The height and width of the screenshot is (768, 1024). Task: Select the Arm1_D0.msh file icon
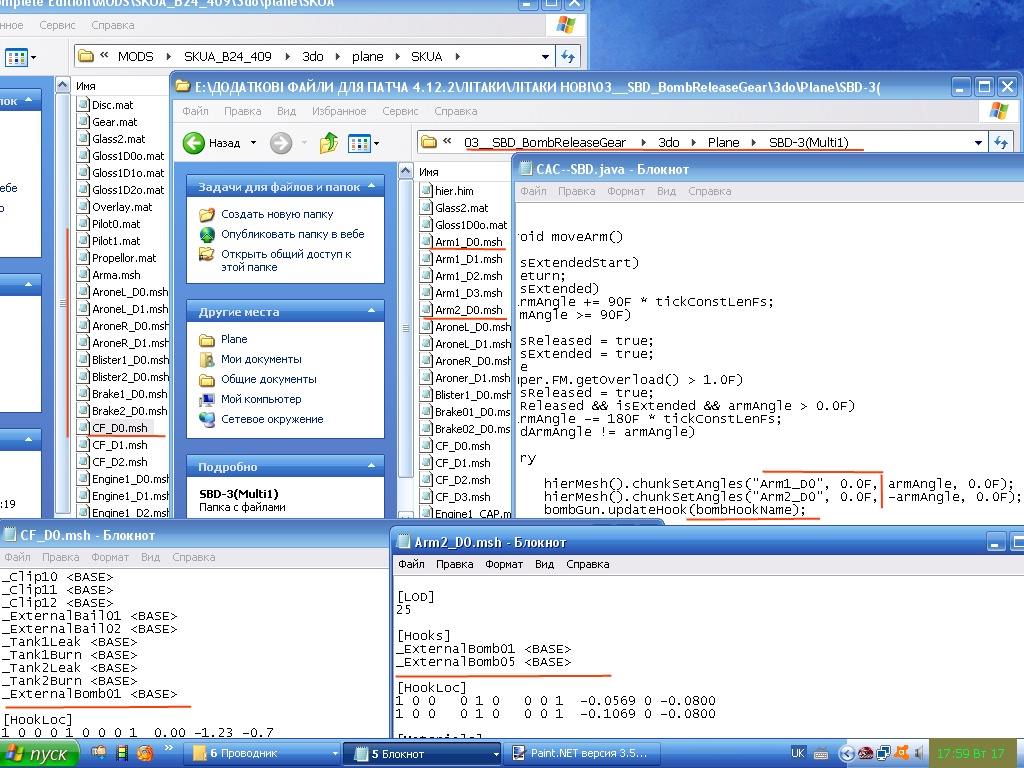tap(426, 242)
